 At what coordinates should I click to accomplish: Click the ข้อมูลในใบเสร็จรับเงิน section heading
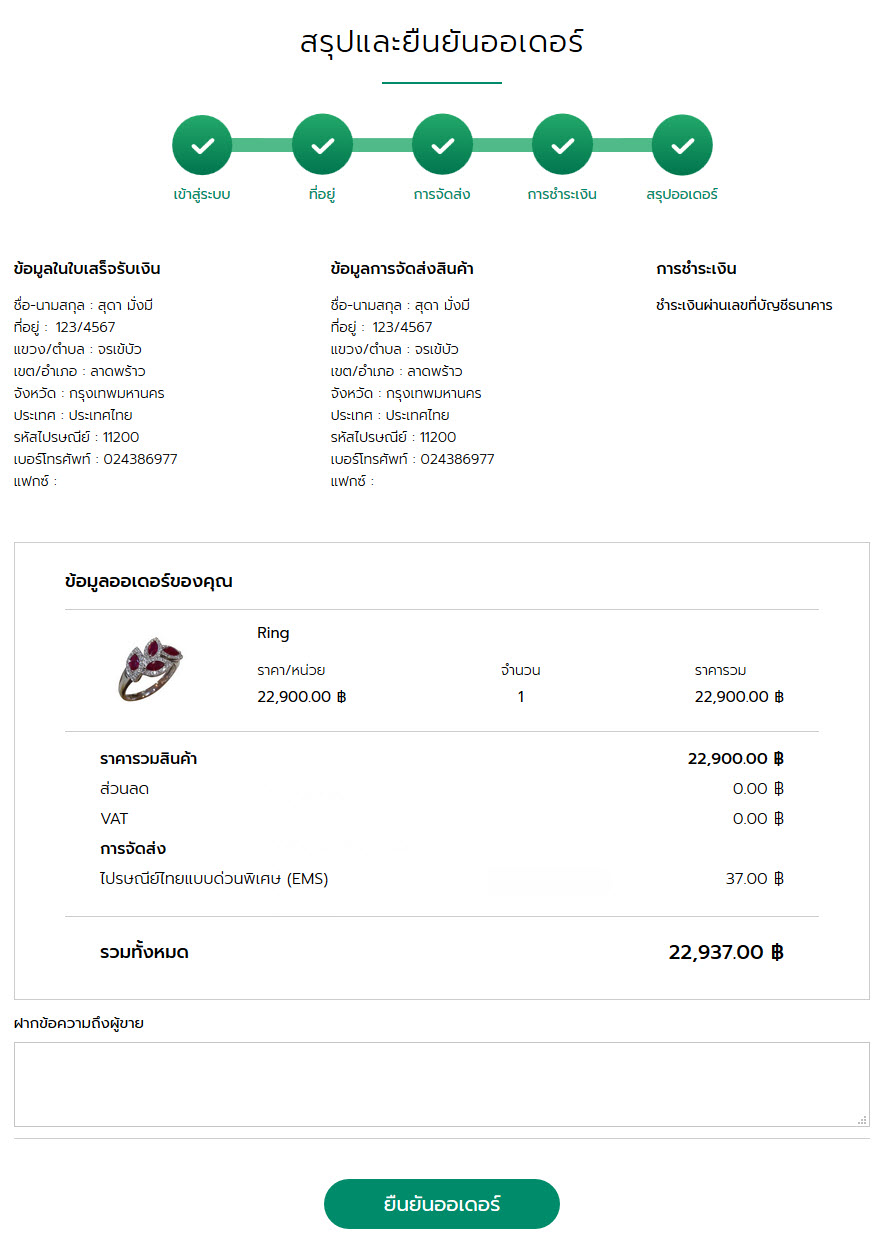click(x=87, y=269)
